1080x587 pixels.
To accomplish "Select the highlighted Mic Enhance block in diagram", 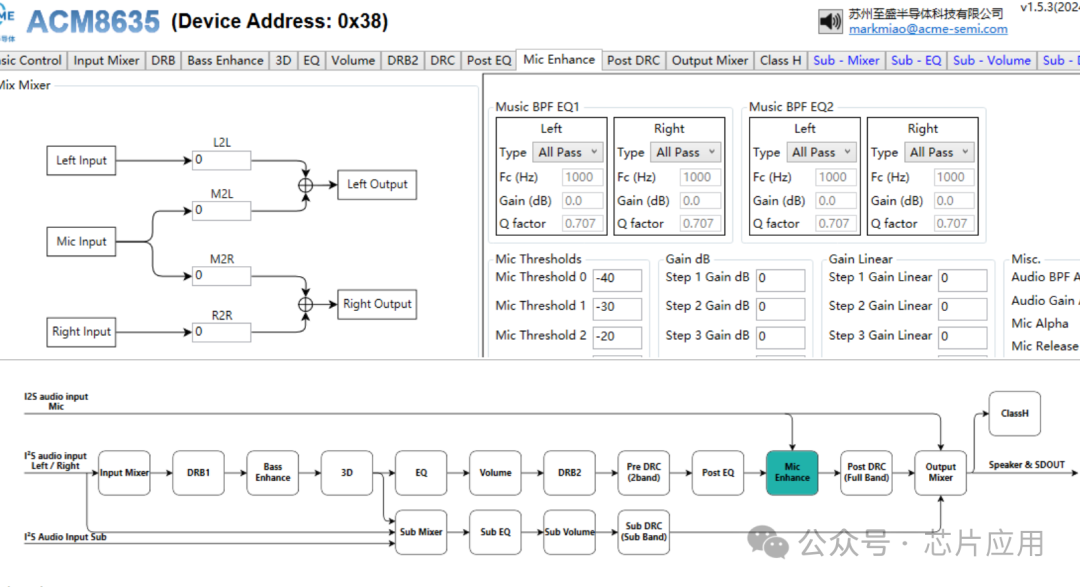I will (x=791, y=472).
